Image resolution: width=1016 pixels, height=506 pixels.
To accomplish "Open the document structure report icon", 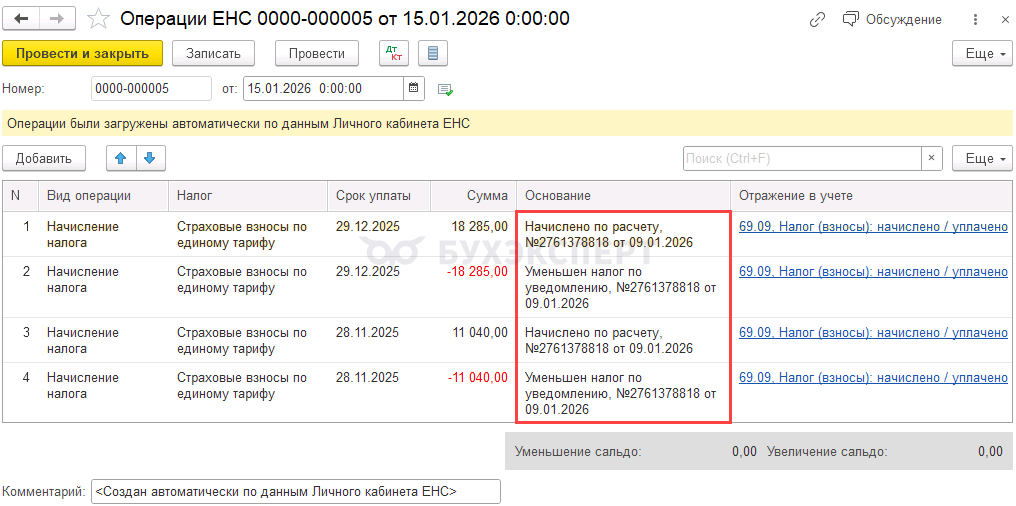I will click(x=433, y=53).
